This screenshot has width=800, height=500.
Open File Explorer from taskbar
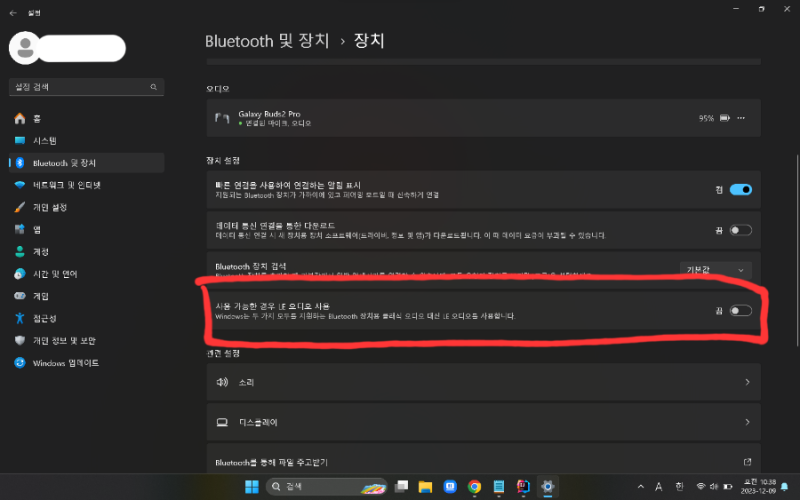[425, 487]
